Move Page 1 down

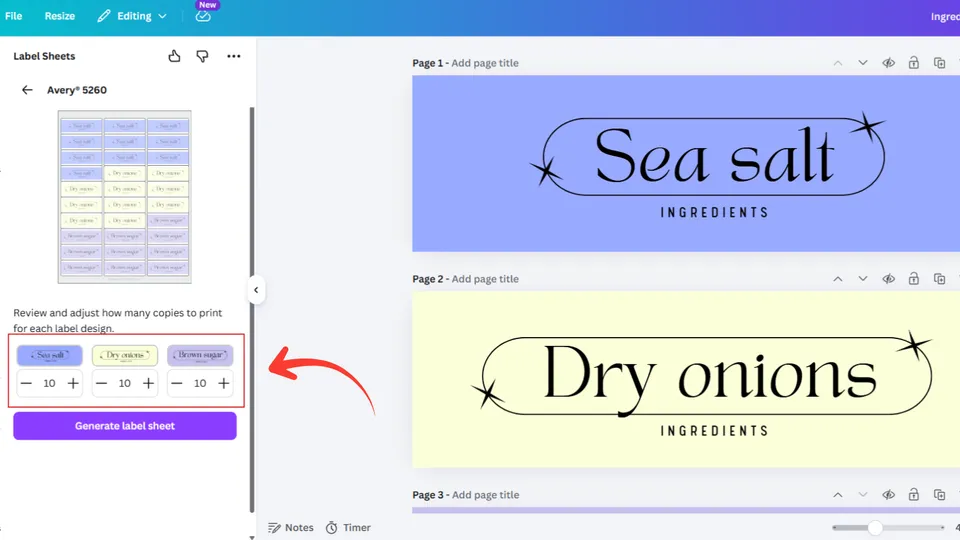[x=863, y=63]
